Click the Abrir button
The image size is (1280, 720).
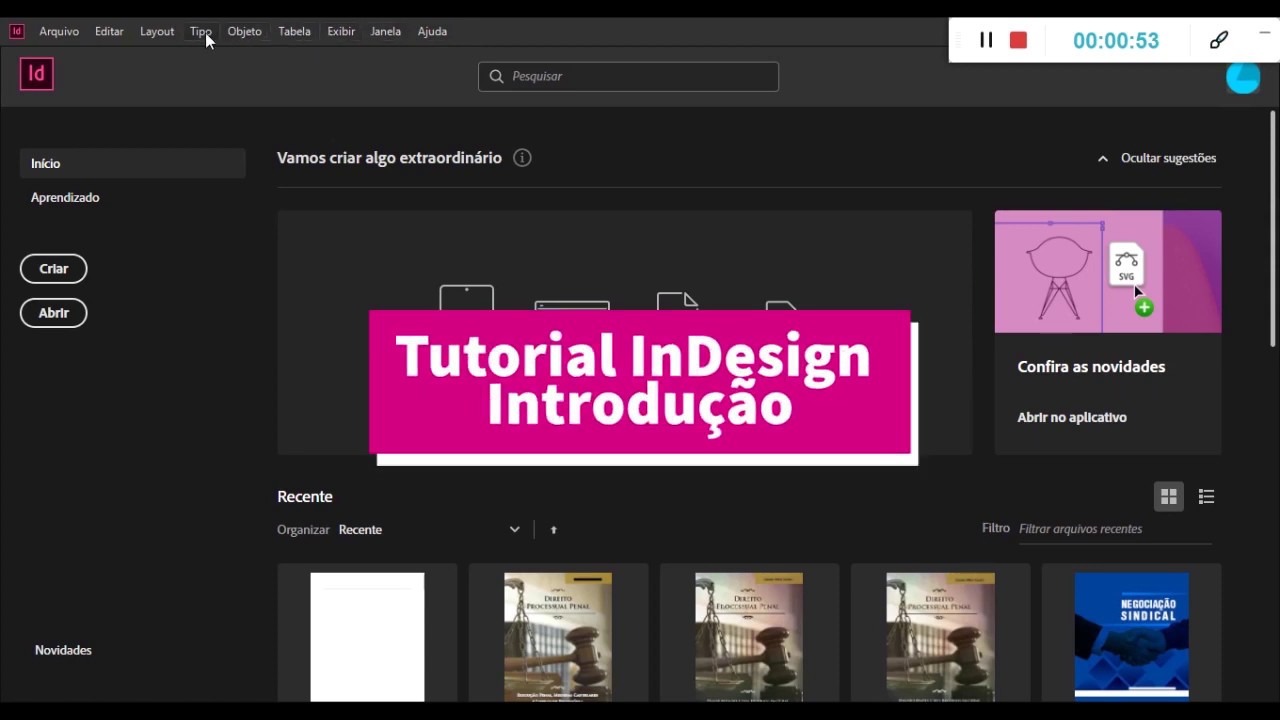(54, 313)
